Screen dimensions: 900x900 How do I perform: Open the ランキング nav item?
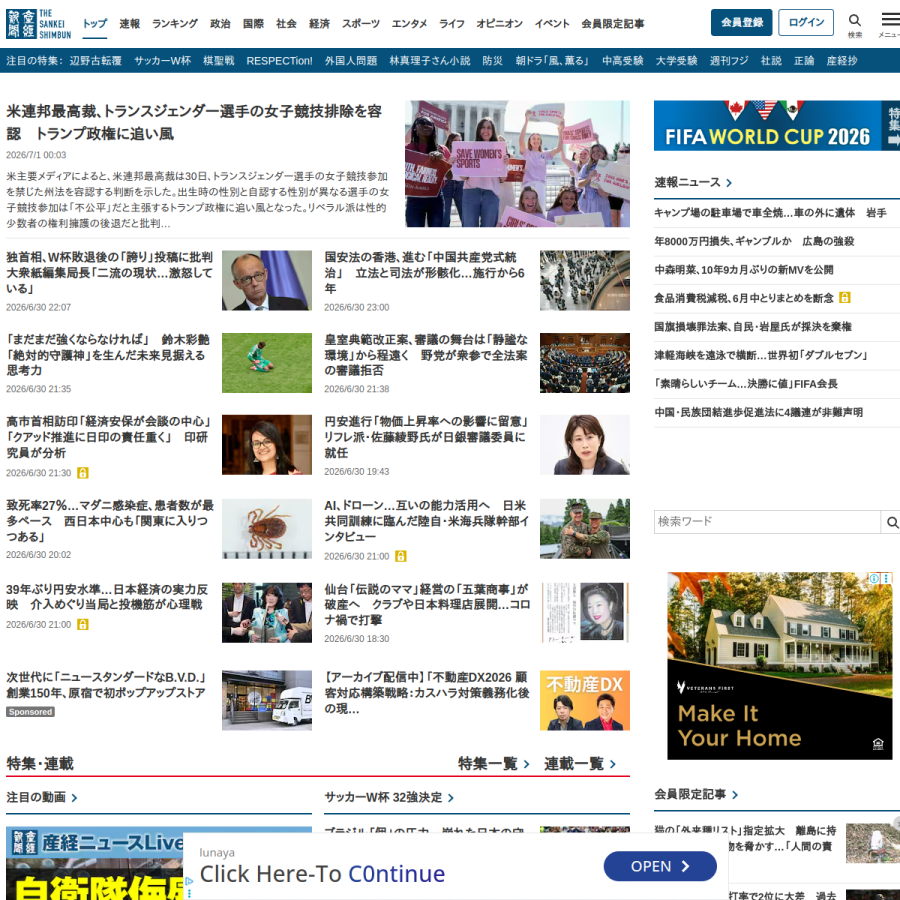point(174,24)
